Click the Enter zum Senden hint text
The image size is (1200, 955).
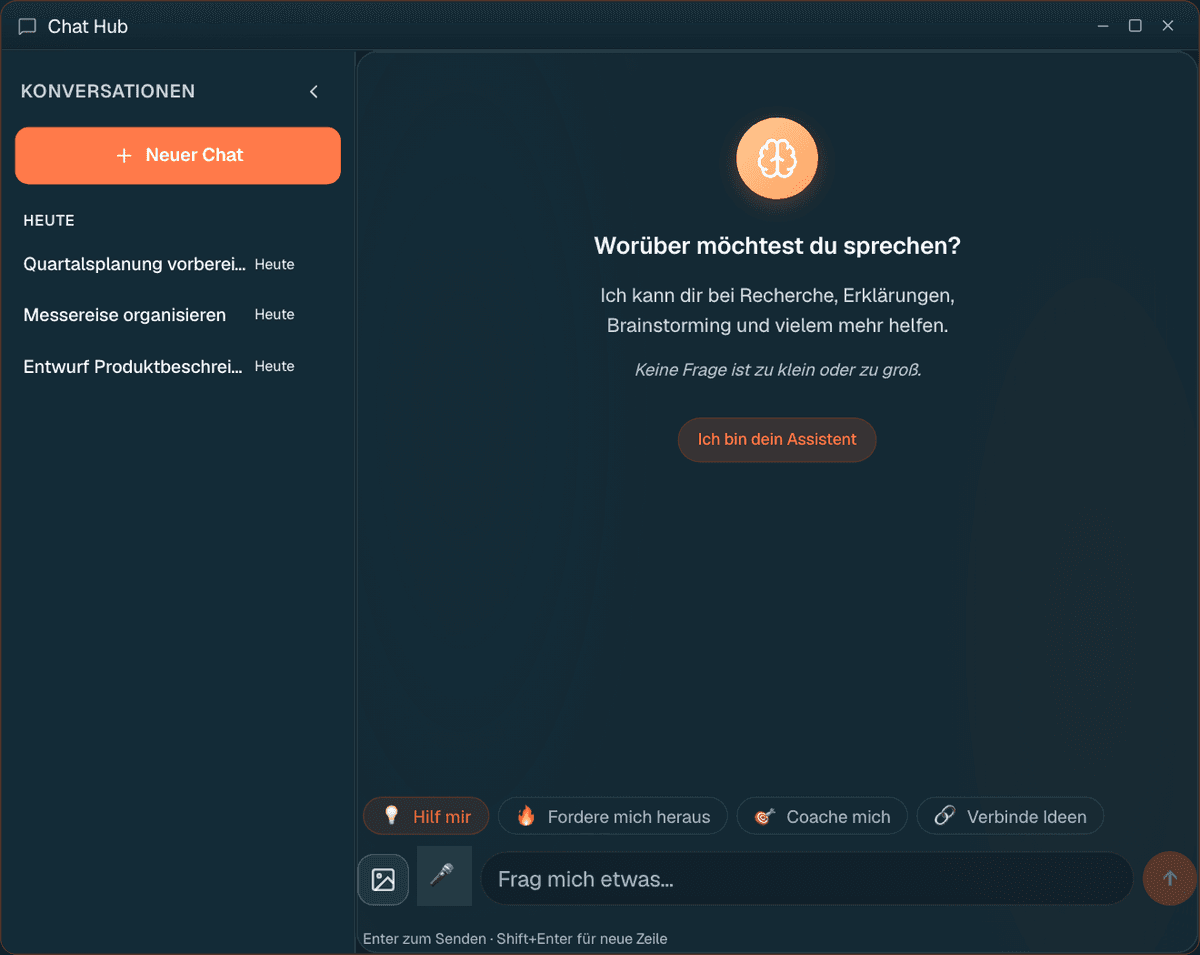click(515, 939)
